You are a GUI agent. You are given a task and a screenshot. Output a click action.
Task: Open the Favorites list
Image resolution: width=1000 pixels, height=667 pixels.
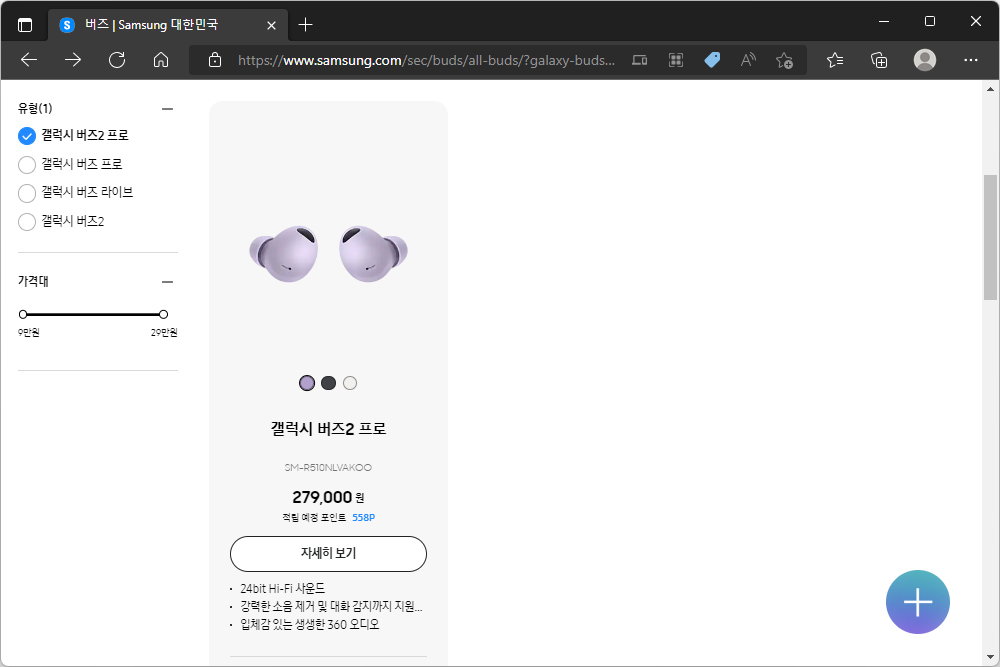835,60
